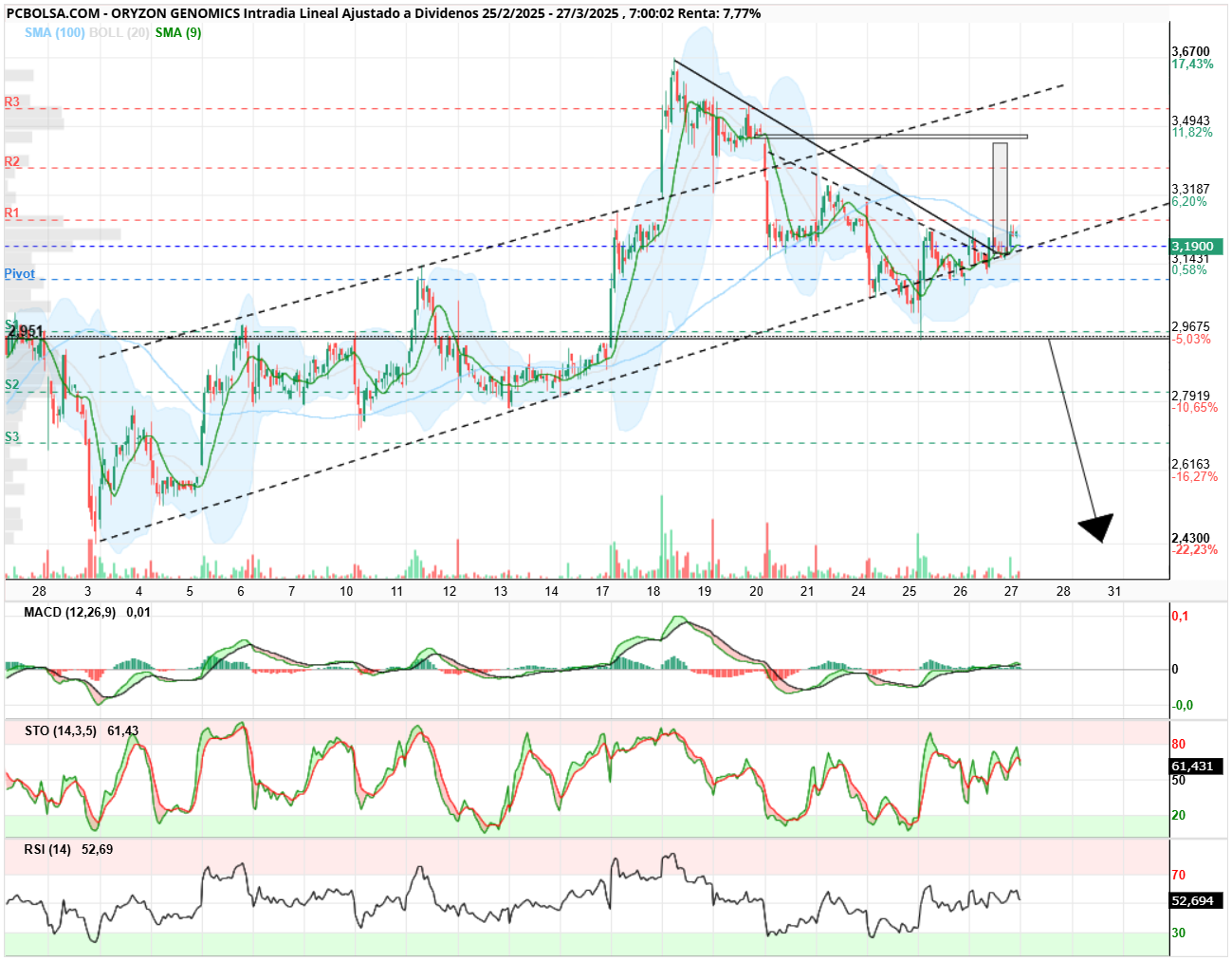The height and width of the screenshot is (961, 1232).
Task: Select the R2 resistance label
Action: coord(11,161)
